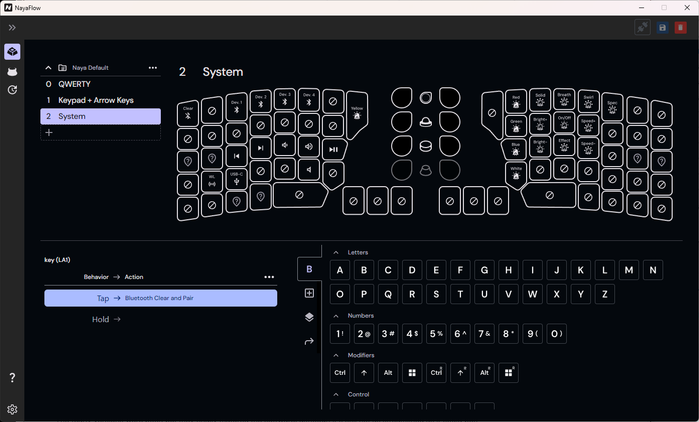Viewport: 699px width, 422px height.
Task: Select the Blue backlight color key
Action: [x=514, y=149]
